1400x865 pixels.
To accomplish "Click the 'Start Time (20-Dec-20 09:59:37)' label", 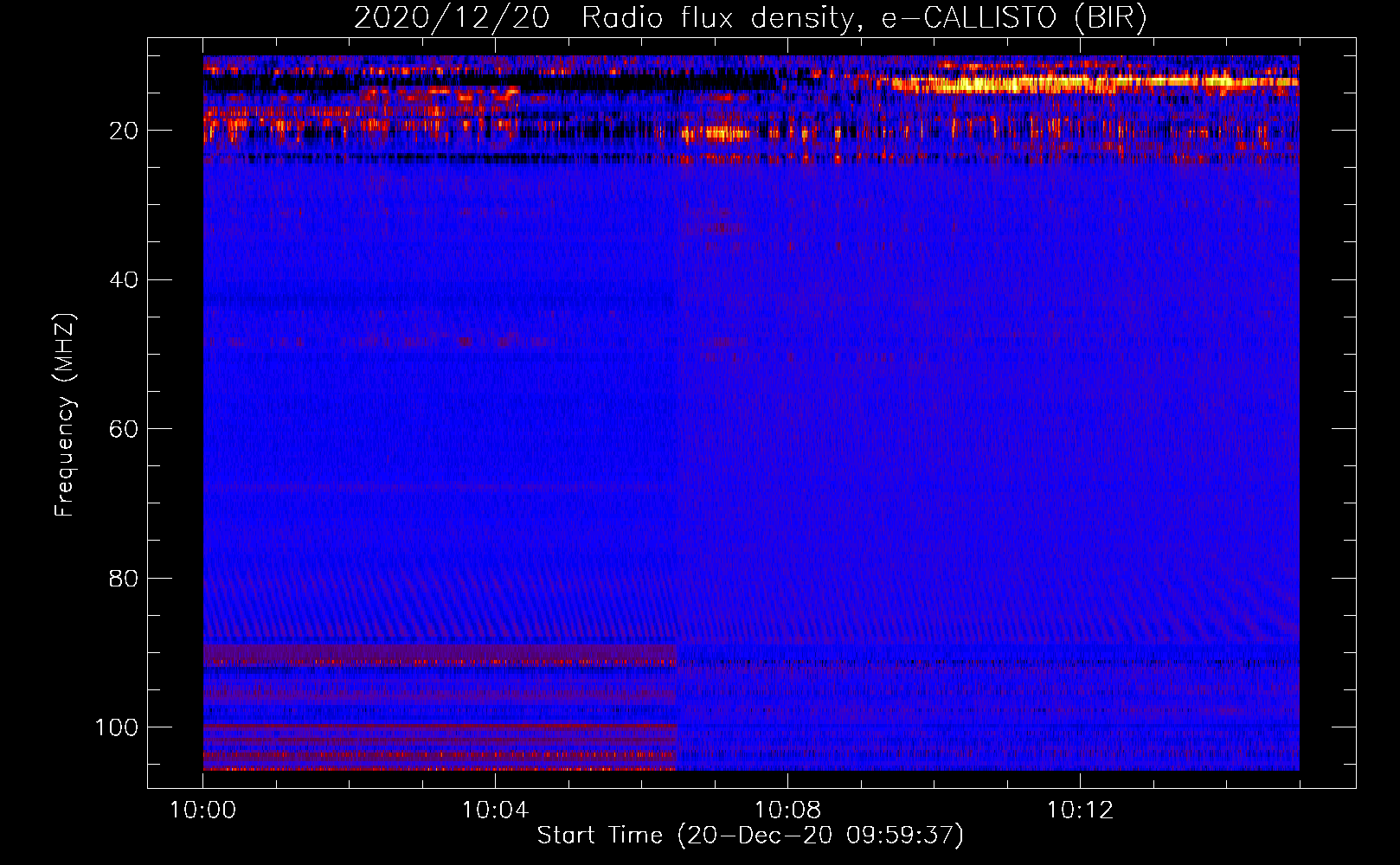I will point(750,836).
